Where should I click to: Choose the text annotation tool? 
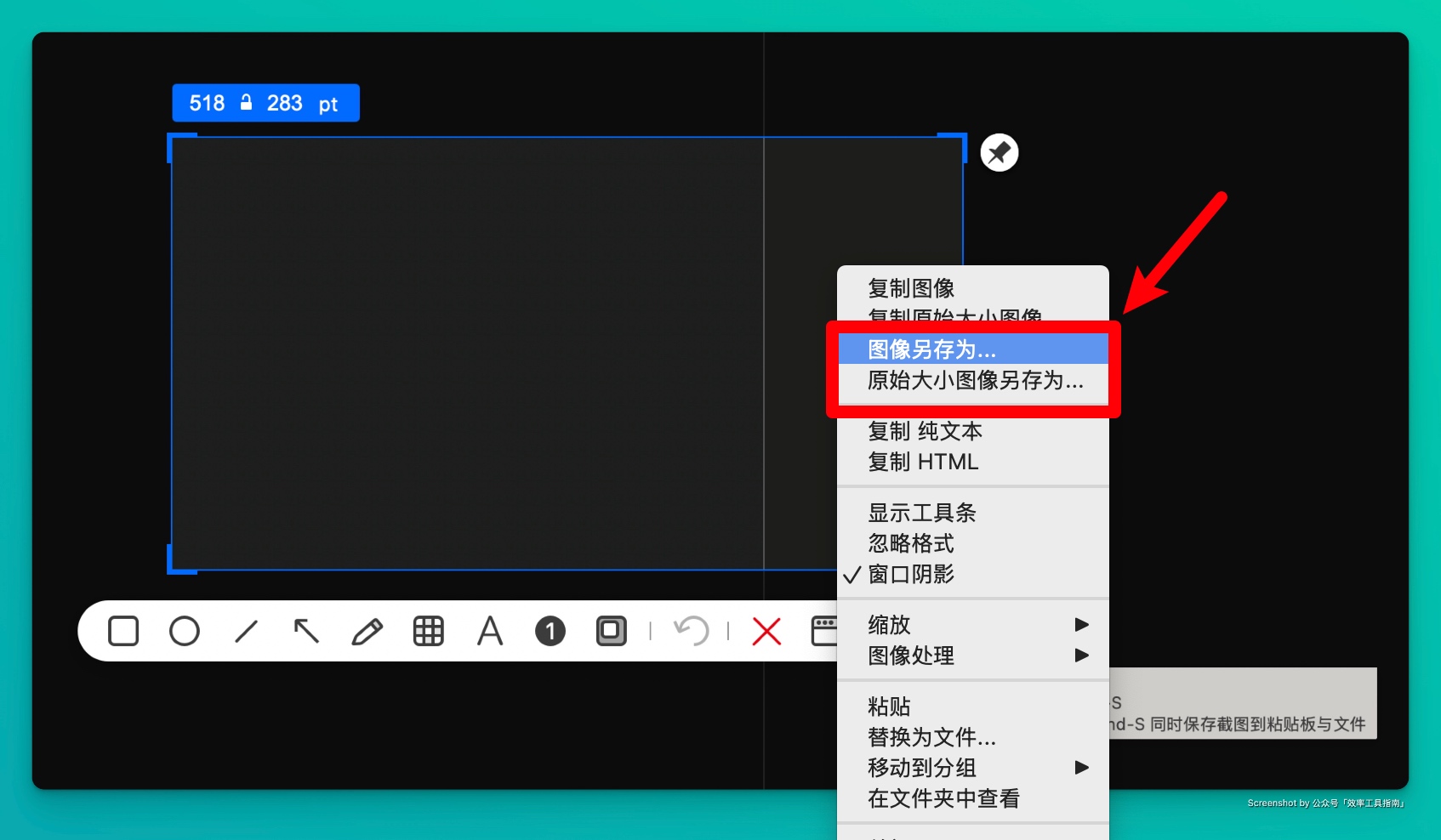[490, 631]
